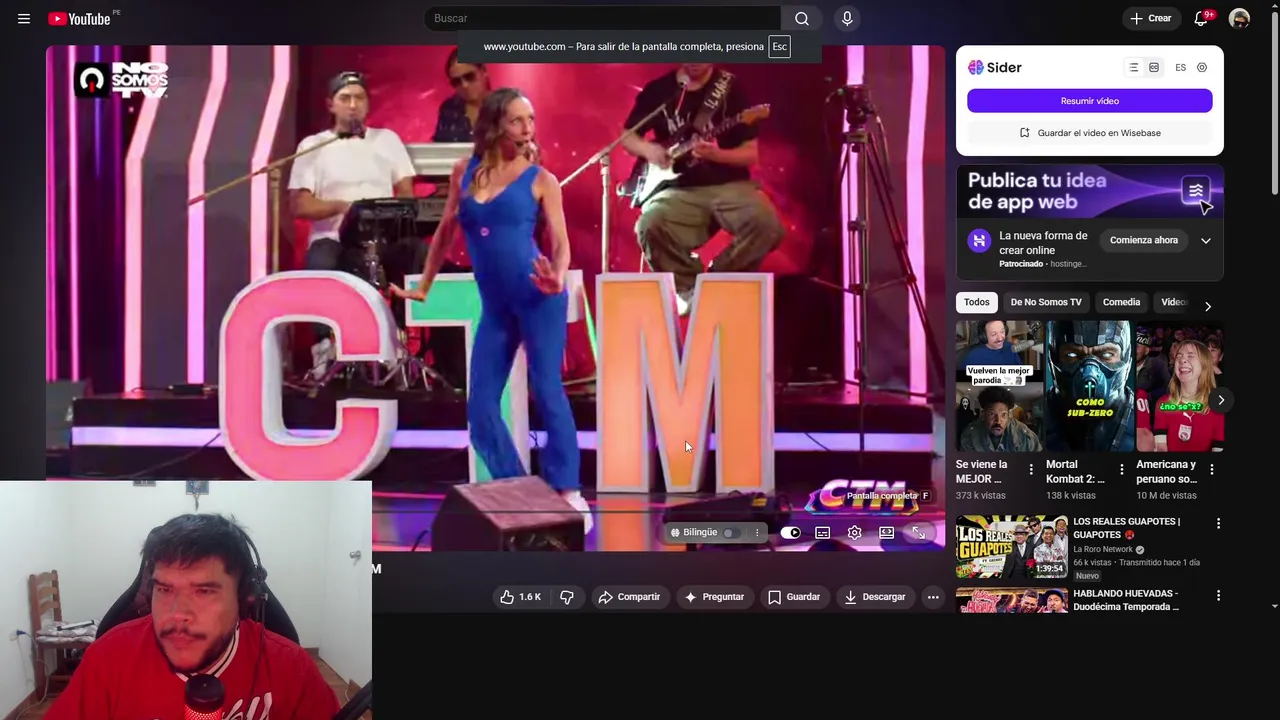
Task: Open options for Se viene la MEJOR short
Action: 1031,469
